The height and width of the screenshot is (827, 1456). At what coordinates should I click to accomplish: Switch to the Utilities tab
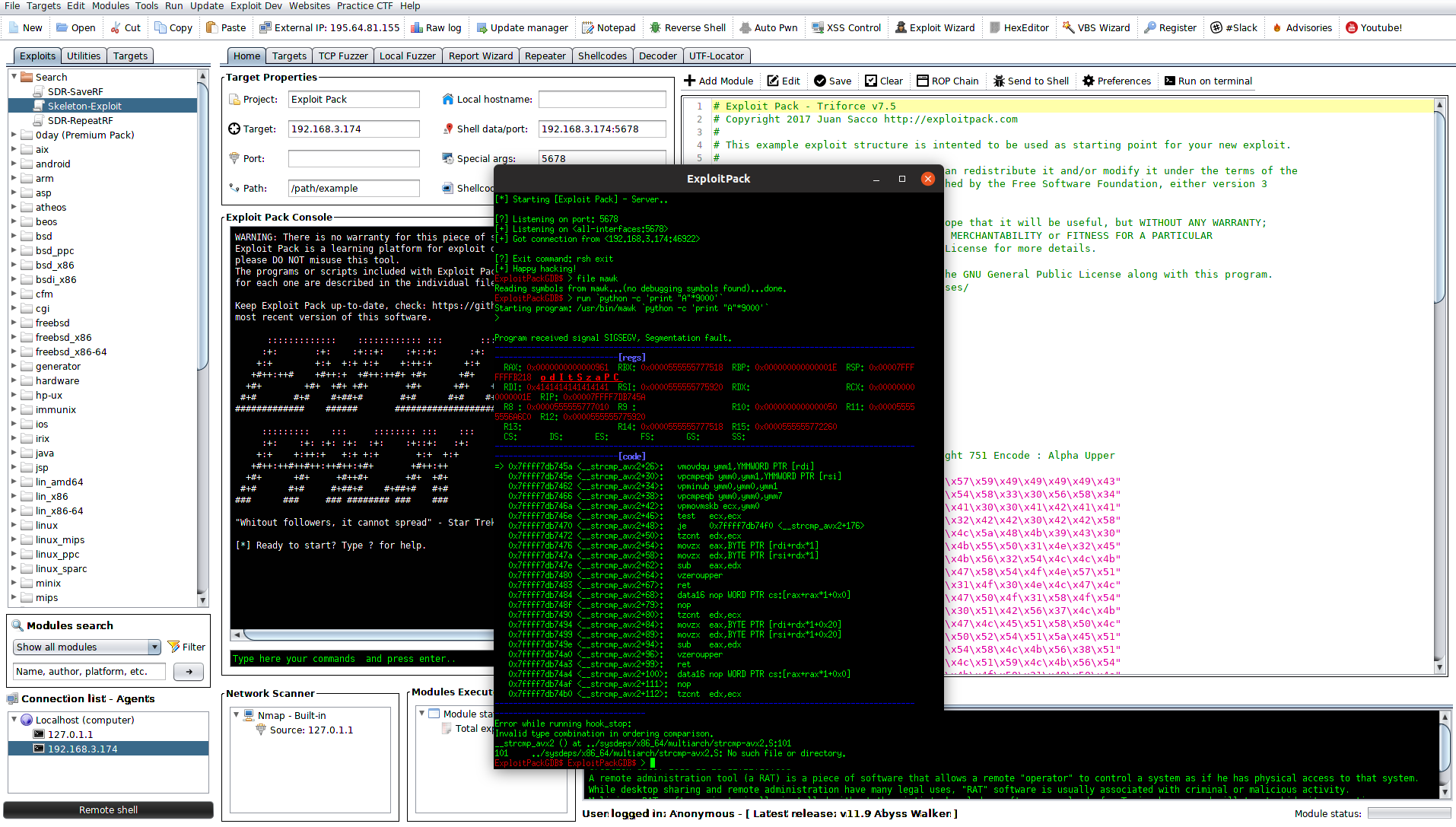pos(84,56)
